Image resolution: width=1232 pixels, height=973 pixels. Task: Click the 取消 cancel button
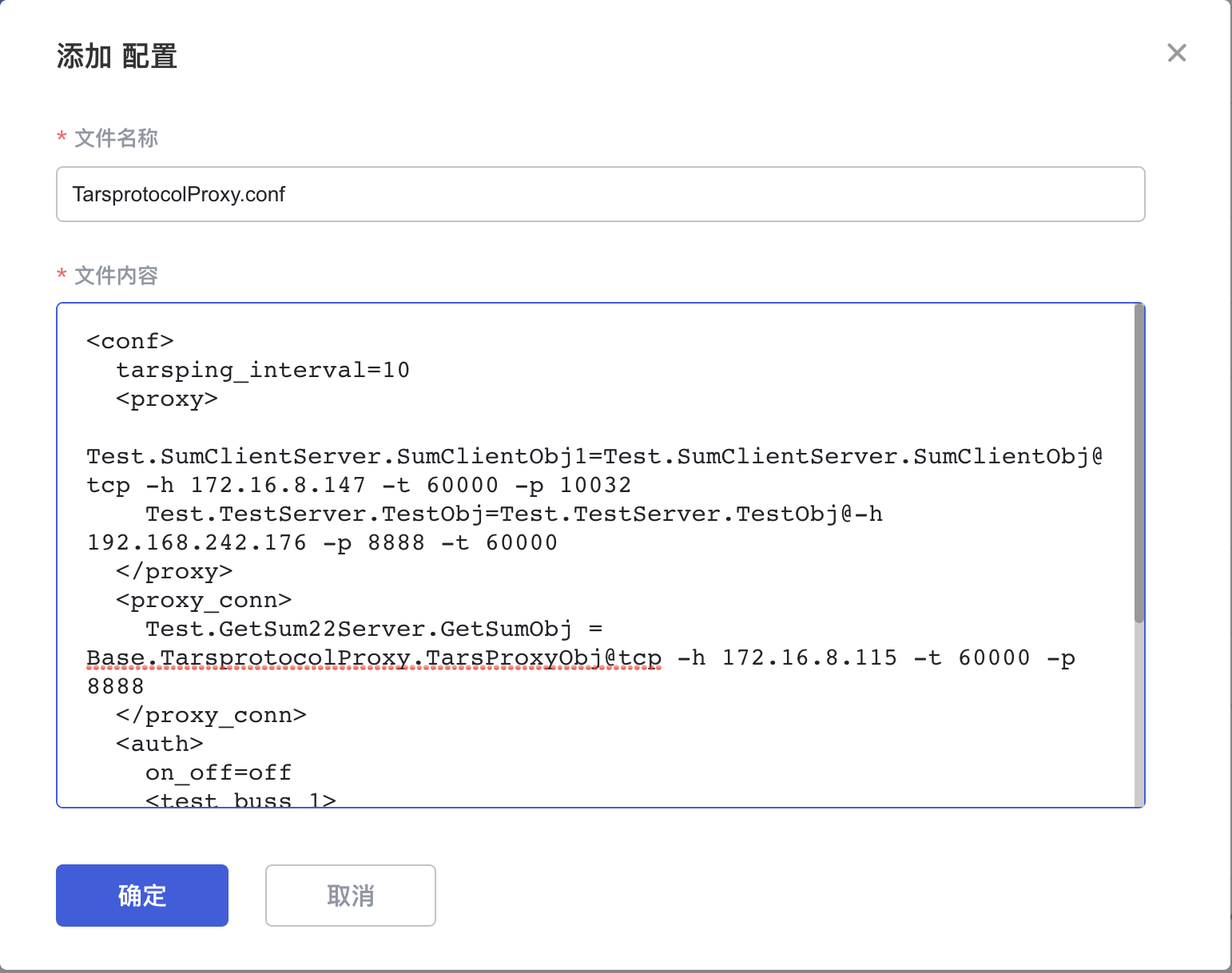(x=350, y=895)
